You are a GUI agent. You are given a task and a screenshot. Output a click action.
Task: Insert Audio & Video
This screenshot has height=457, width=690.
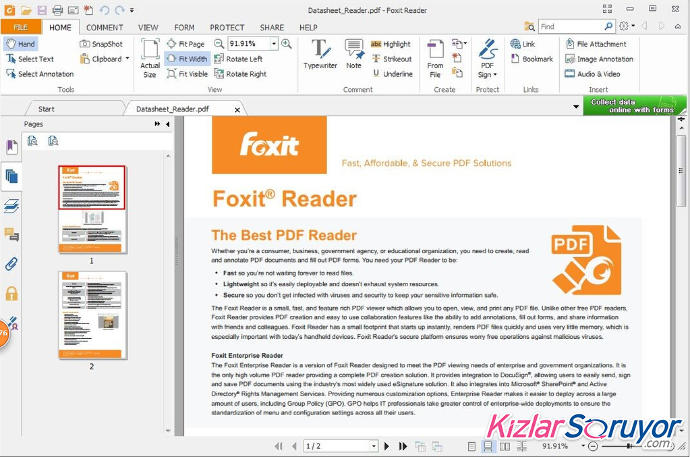(x=593, y=74)
